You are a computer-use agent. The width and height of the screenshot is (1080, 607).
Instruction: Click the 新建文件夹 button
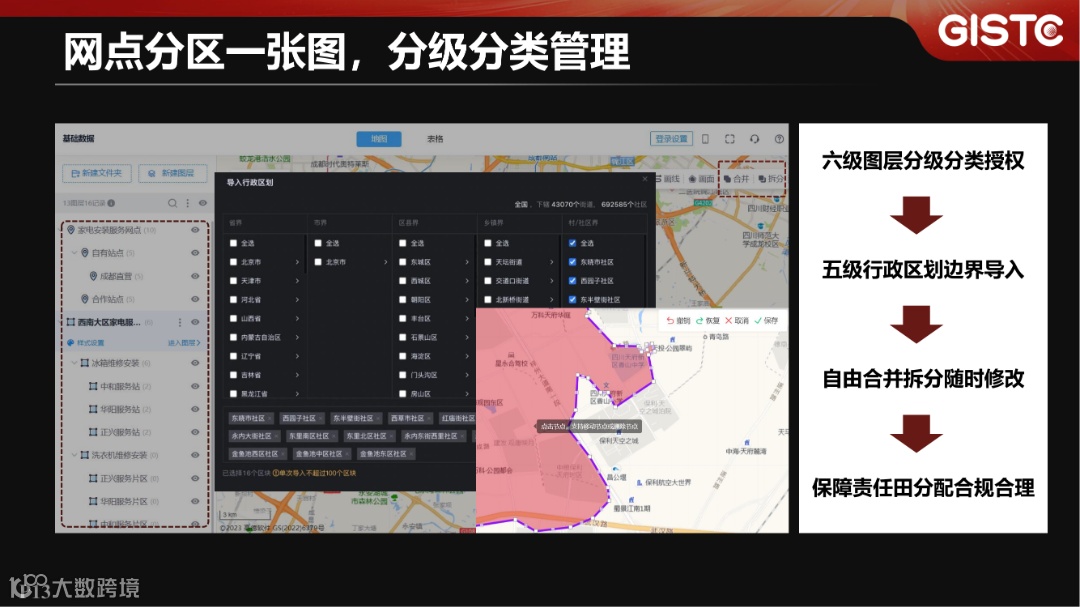click(96, 173)
